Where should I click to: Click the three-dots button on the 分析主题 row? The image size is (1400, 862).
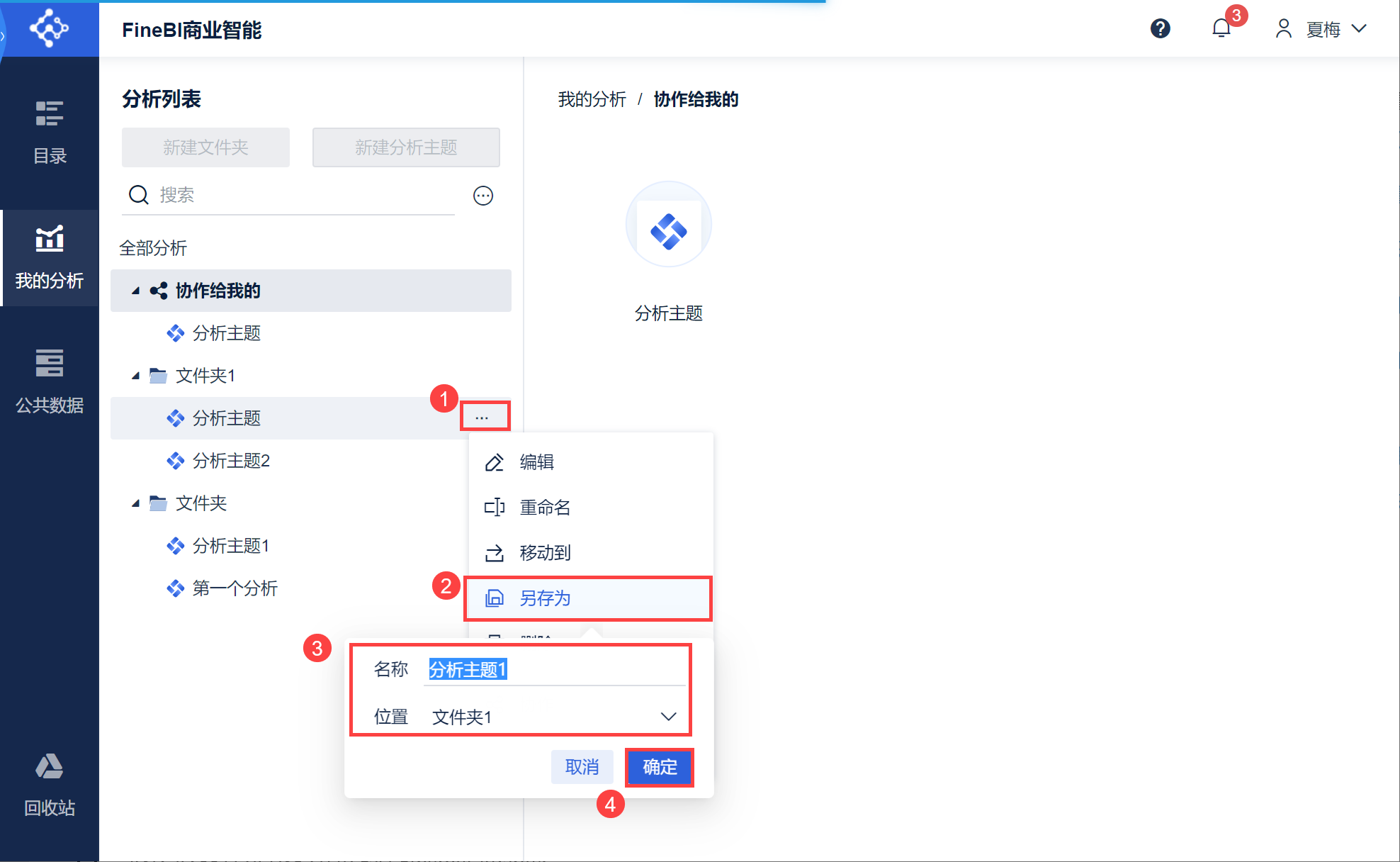click(482, 418)
